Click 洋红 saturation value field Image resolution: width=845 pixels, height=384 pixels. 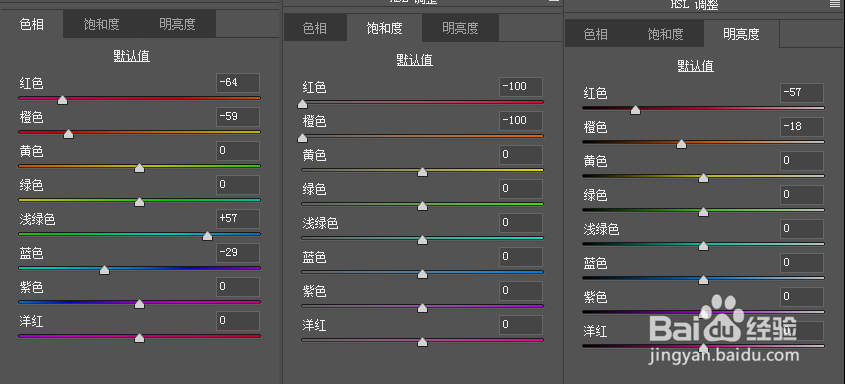(x=521, y=324)
